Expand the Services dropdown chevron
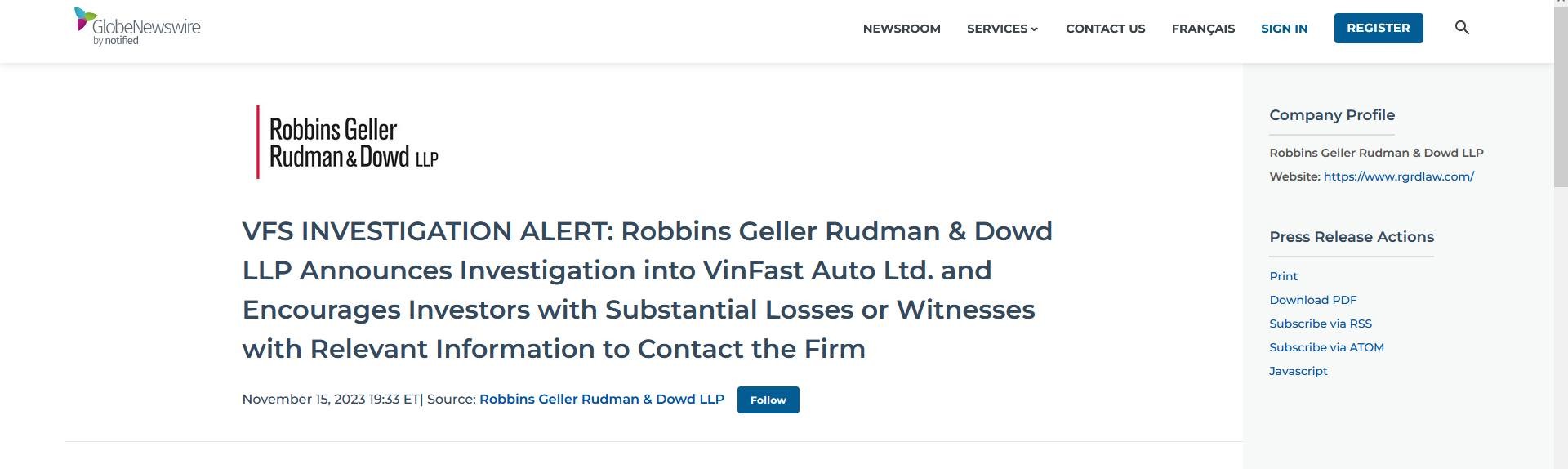The height and width of the screenshot is (469, 1568). coord(1034,29)
